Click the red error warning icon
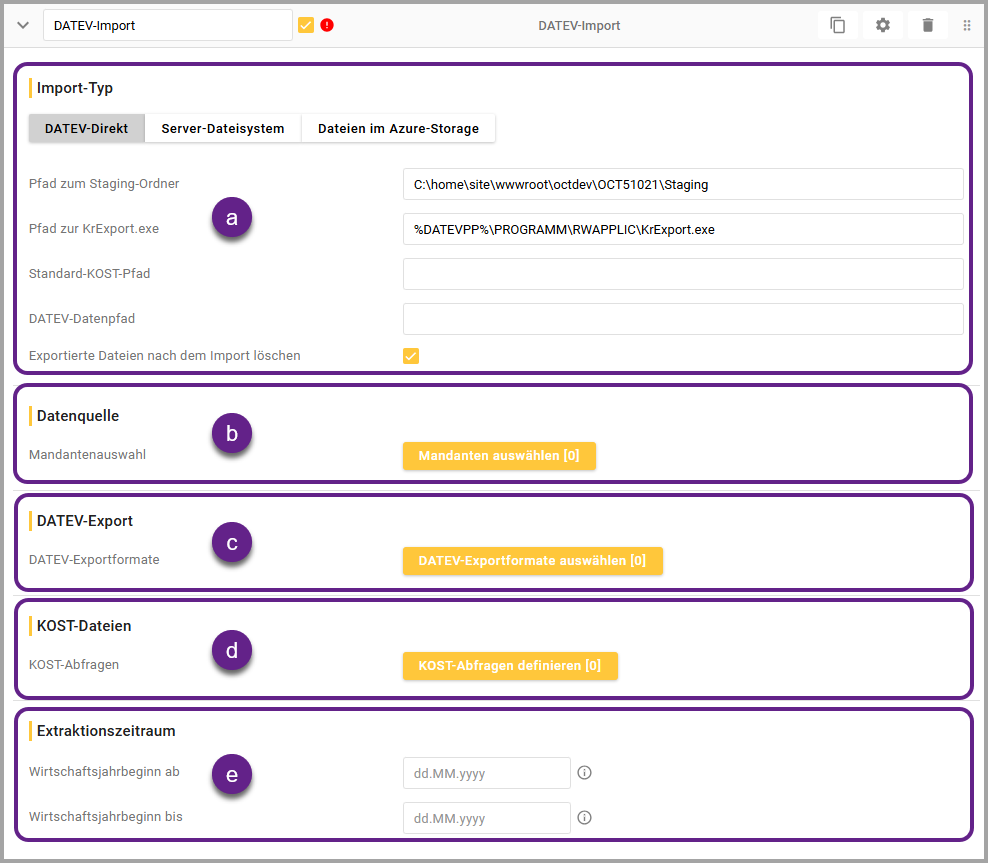This screenshot has height=863, width=988. (327, 25)
